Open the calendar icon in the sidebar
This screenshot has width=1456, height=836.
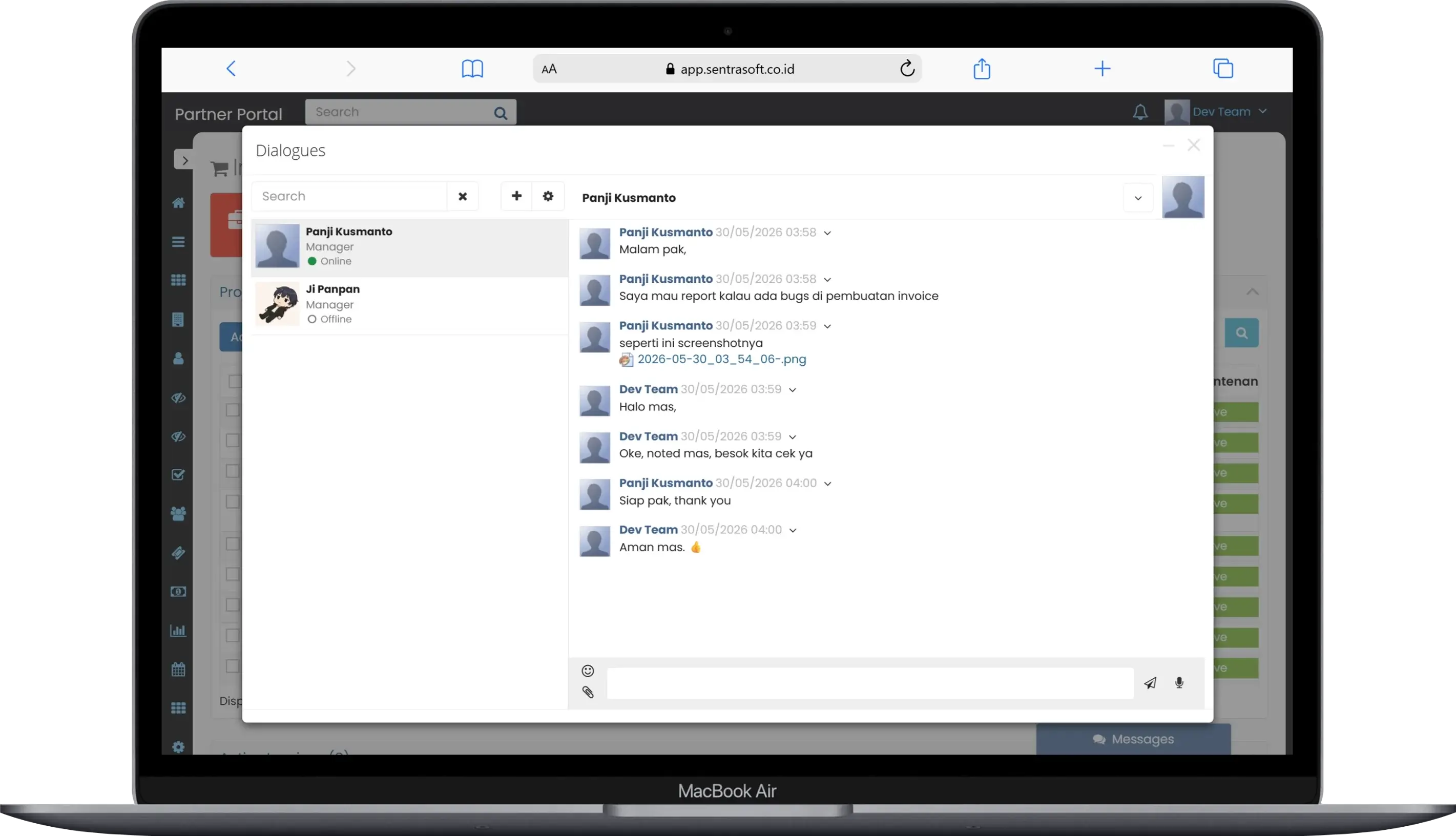tap(179, 670)
